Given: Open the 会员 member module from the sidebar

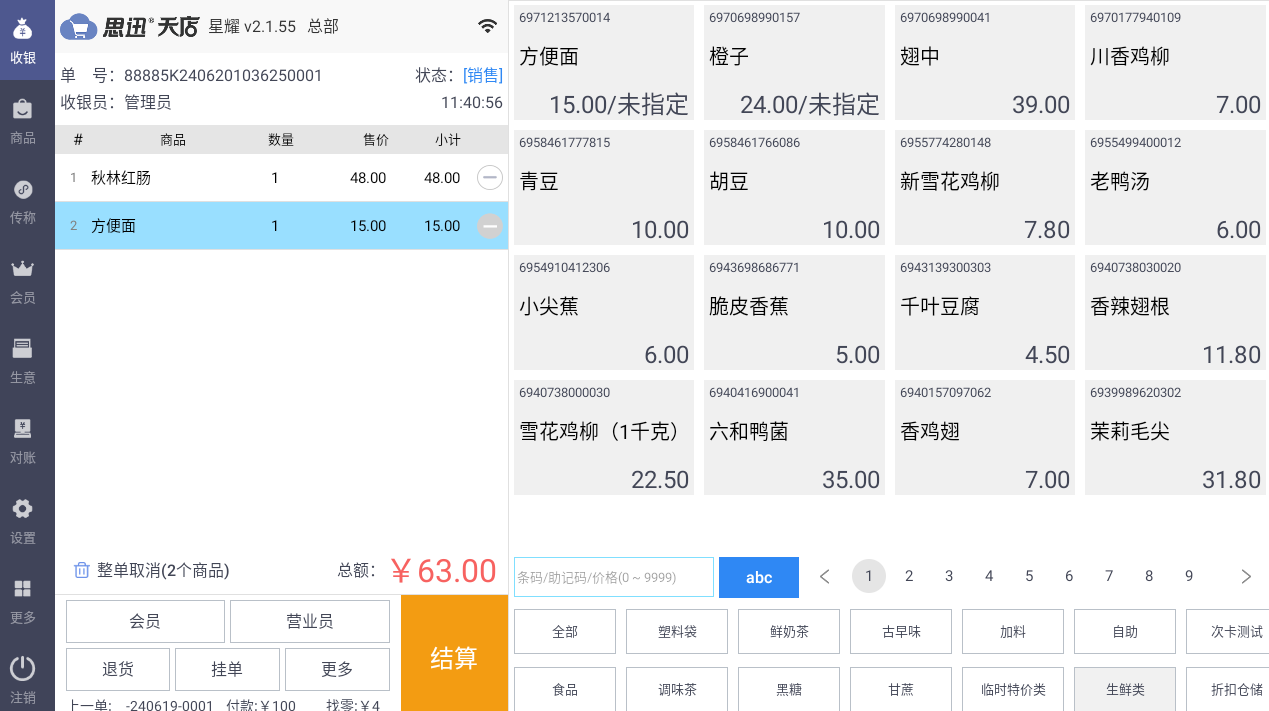Looking at the screenshot, I should pos(25,280).
